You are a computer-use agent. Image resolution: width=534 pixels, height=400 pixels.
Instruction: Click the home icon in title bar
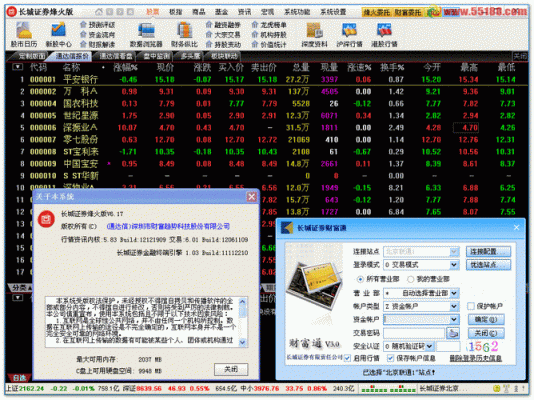(99, 12)
